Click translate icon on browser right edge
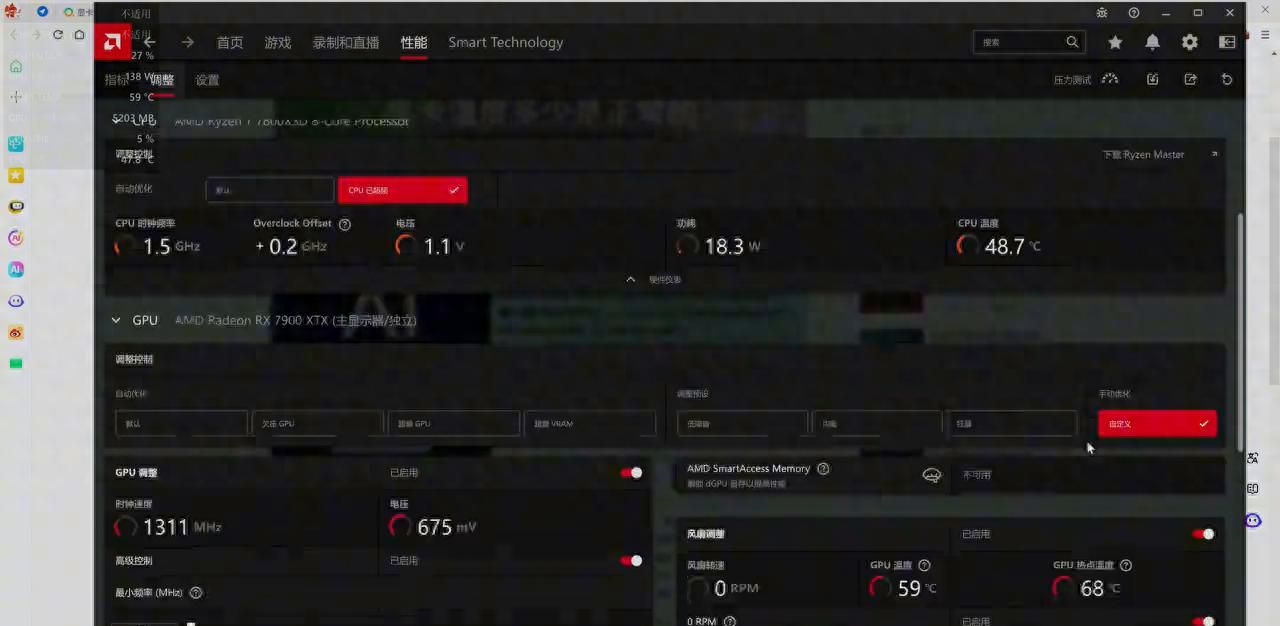1280x626 pixels. [x=1252, y=458]
